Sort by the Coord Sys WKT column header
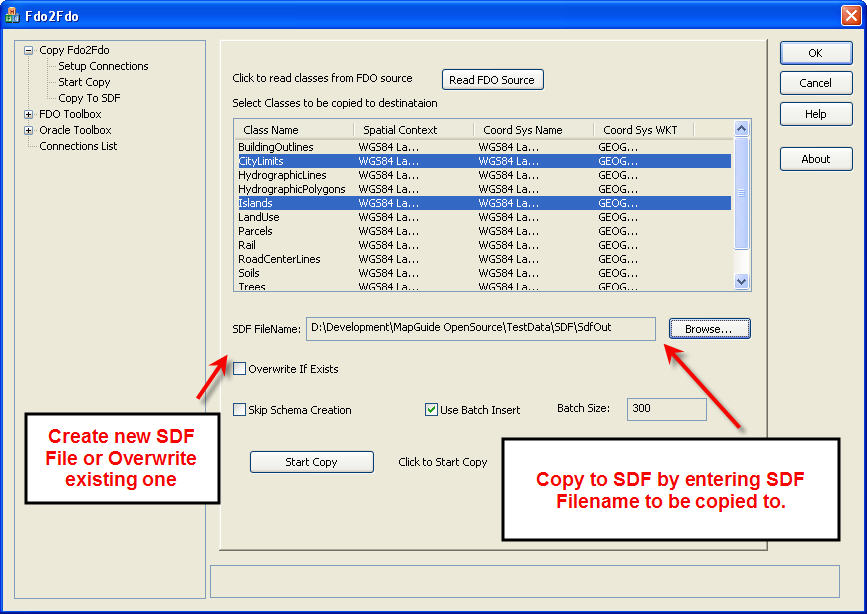The width and height of the screenshot is (867, 614). pos(644,130)
